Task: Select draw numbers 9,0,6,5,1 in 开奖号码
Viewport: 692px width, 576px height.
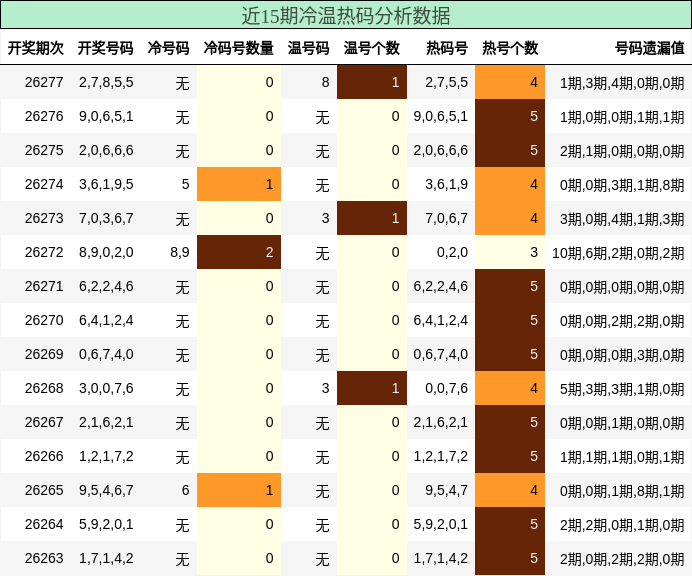Action: coord(106,116)
